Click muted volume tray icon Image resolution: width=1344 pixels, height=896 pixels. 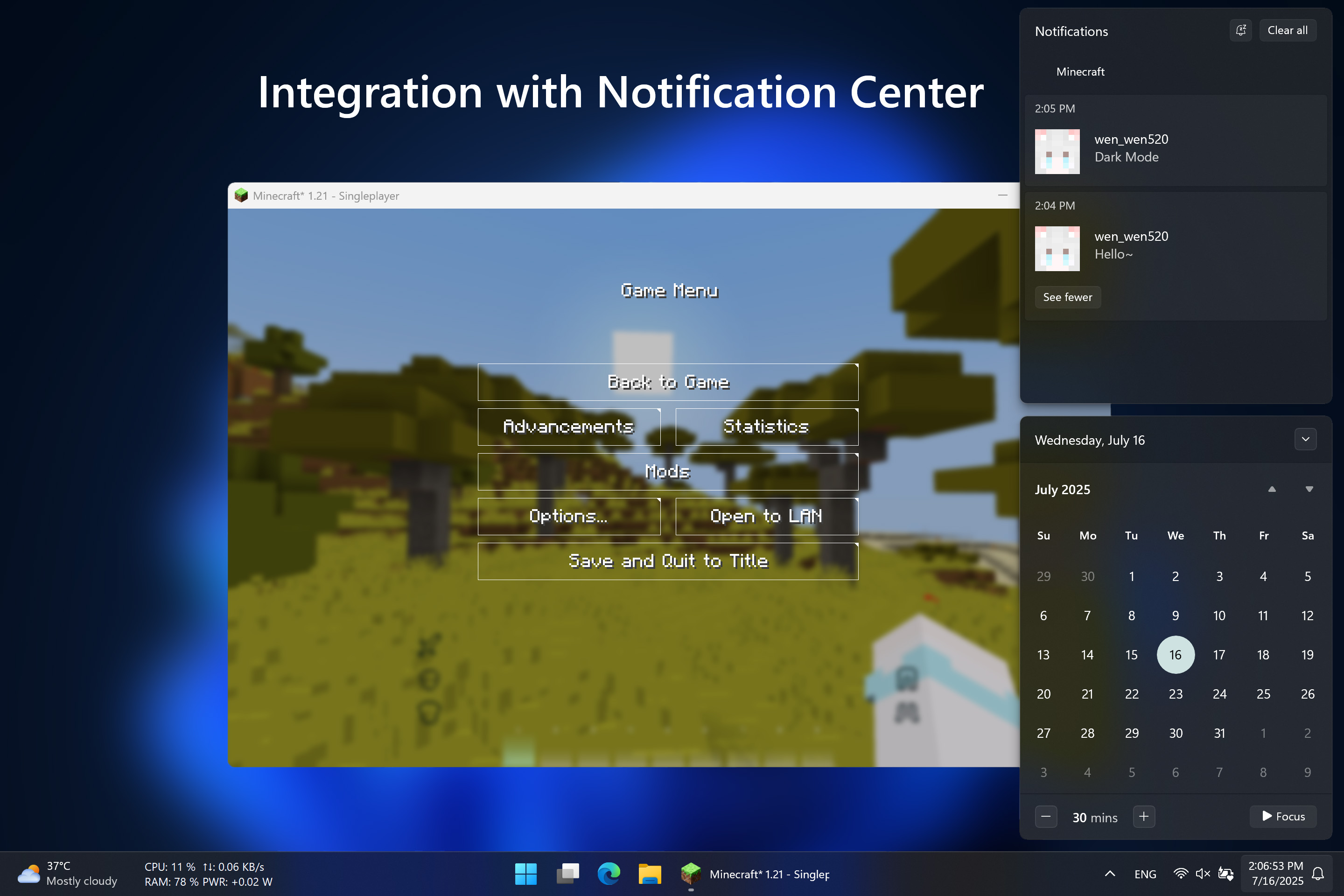point(1203,874)
